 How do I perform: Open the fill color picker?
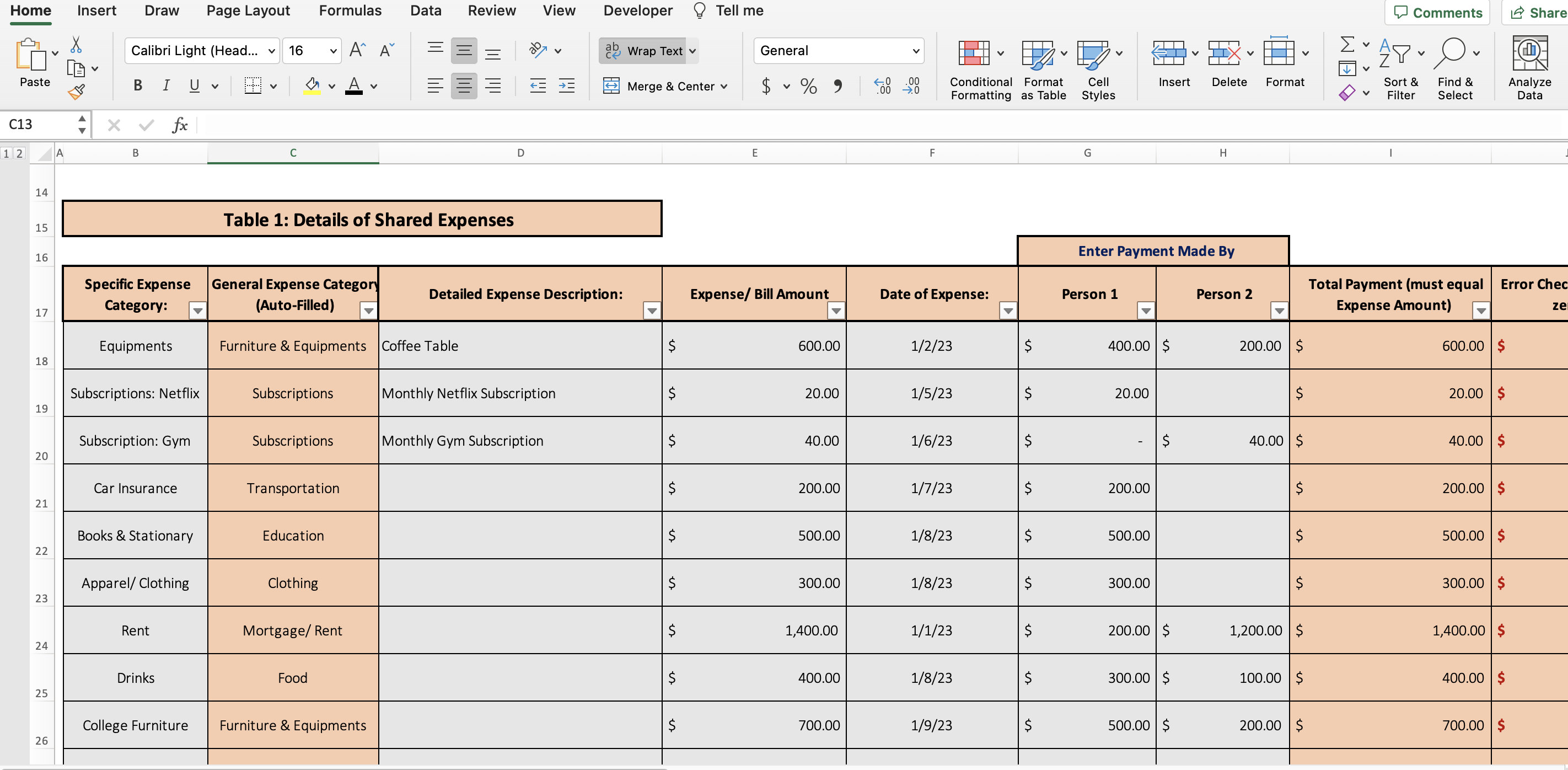click(x=332, y=85)
